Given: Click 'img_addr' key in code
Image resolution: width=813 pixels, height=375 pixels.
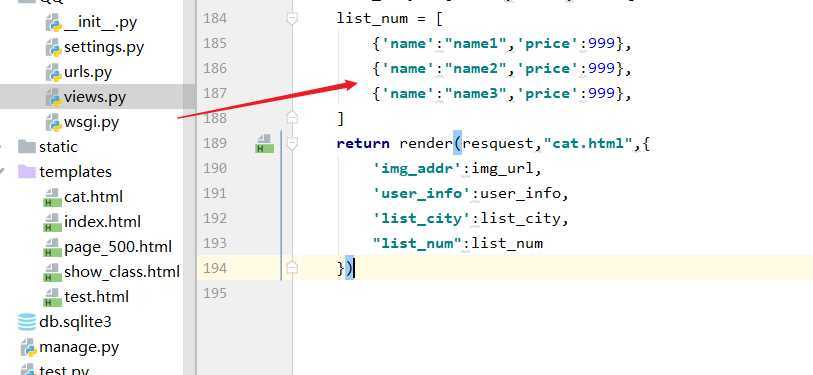Looking at the screenshot, I should click(417, 169).
